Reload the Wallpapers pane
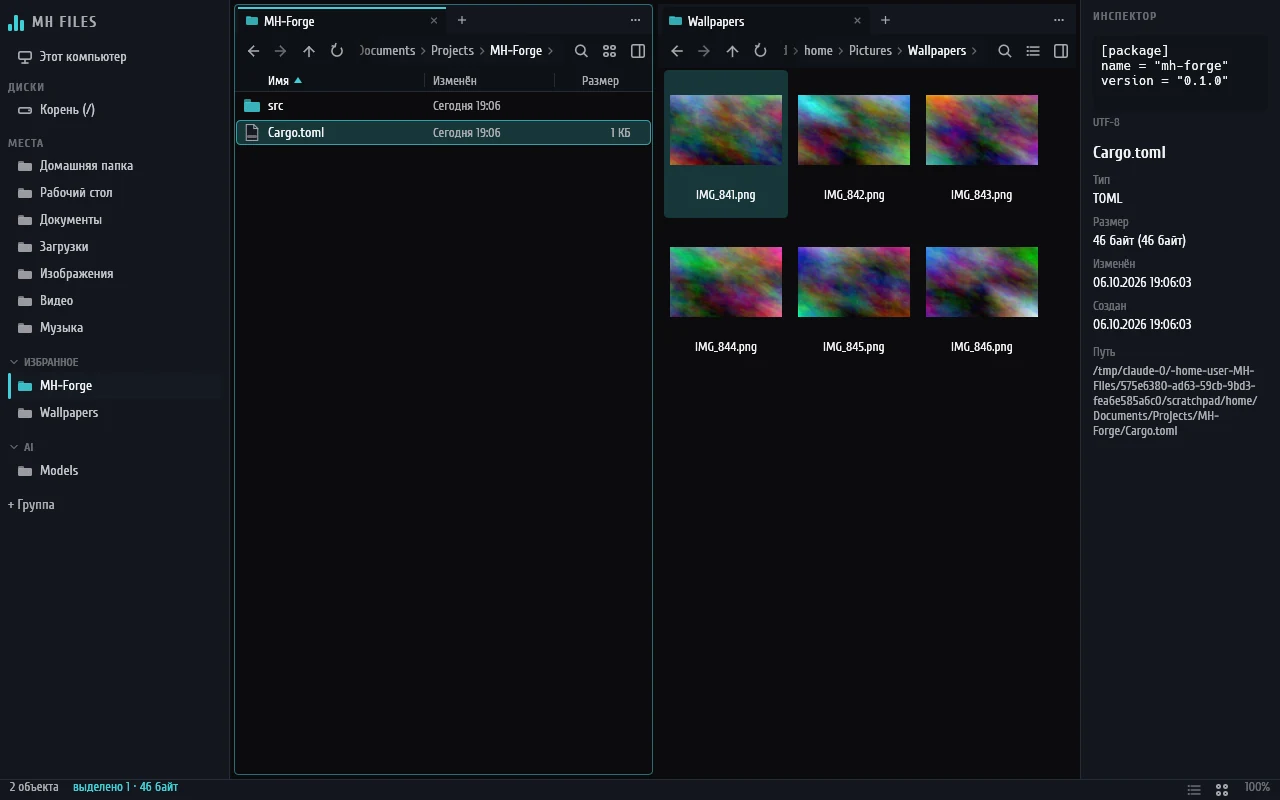This screenshot has height=800, width=1280. point(761,51)
